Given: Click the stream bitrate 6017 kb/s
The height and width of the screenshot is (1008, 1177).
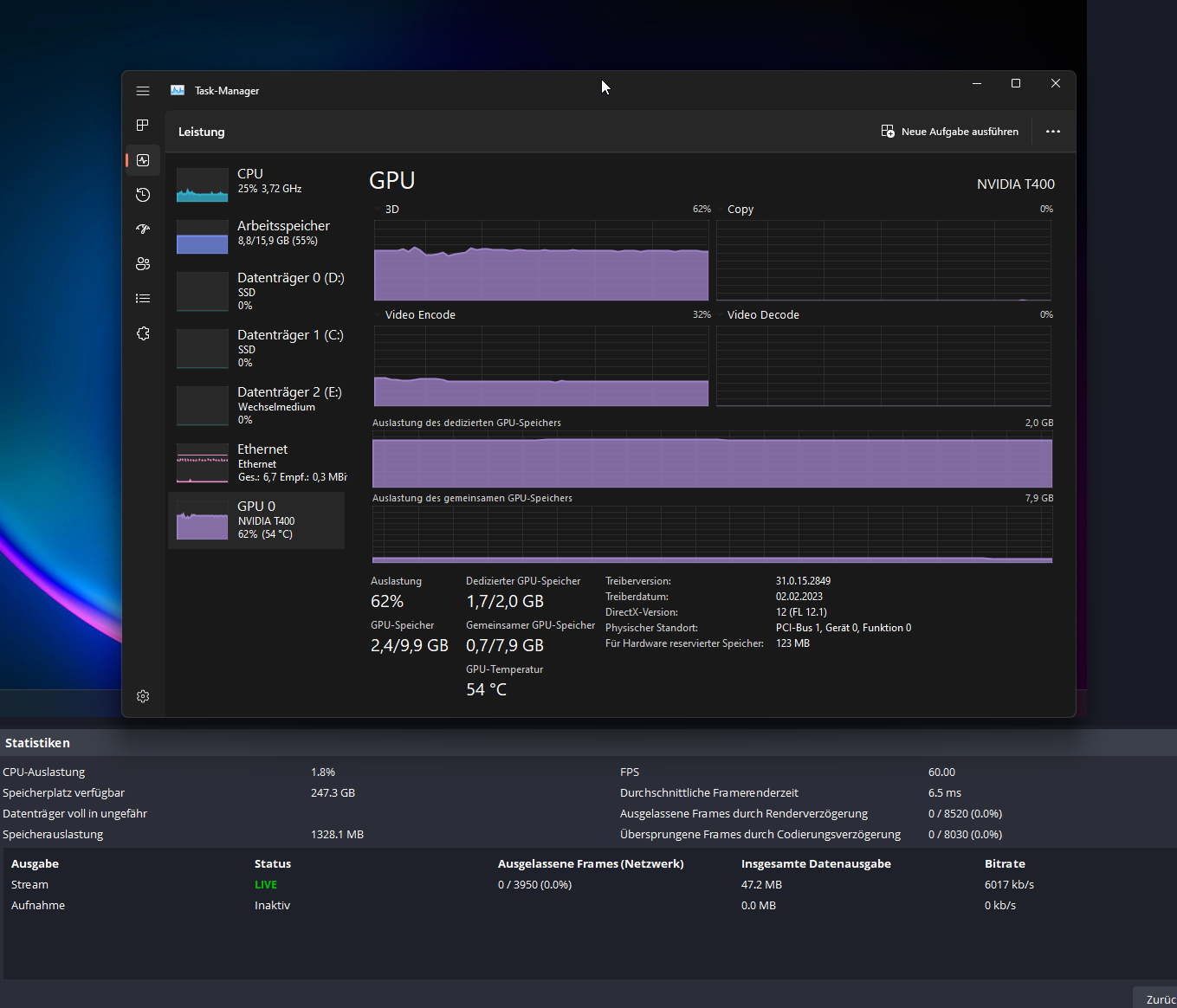Looking at the screenshot, I should pyautogui.click(x=1009, y=885).
